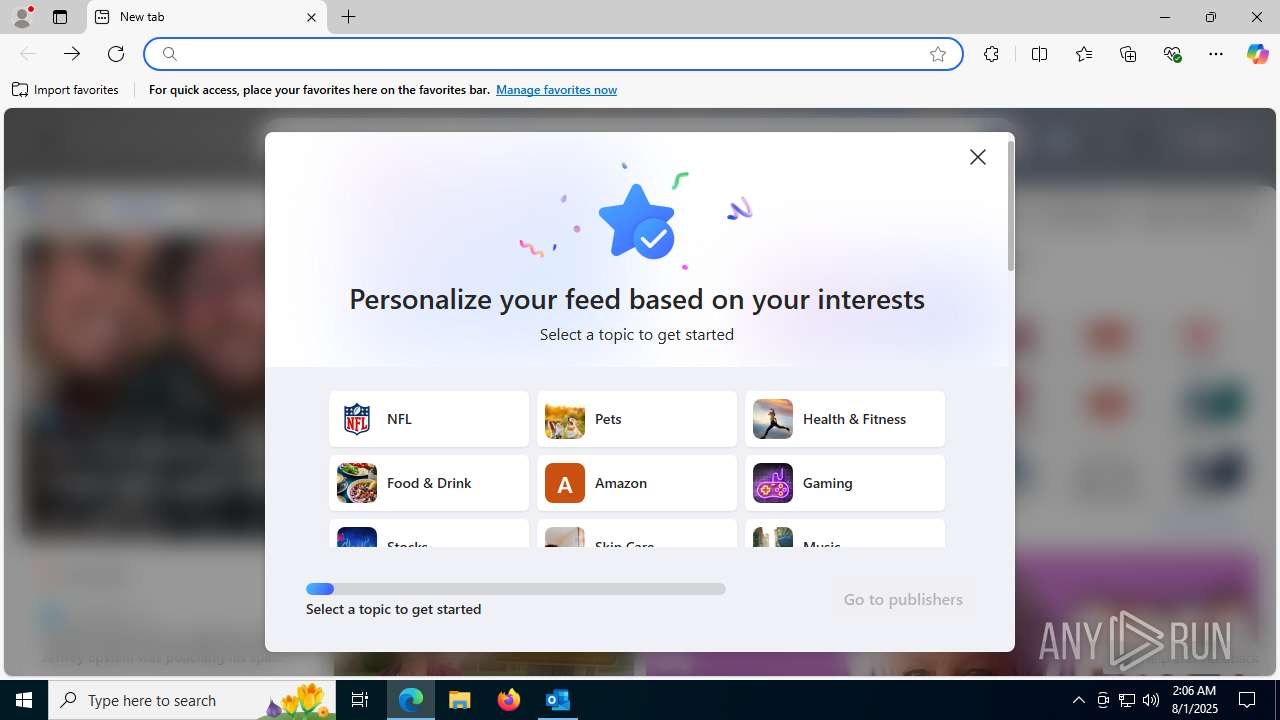The height and width of the screenshot is (720, 1280).
Task: Open Collections icon
Action: tap(1128, 54)
